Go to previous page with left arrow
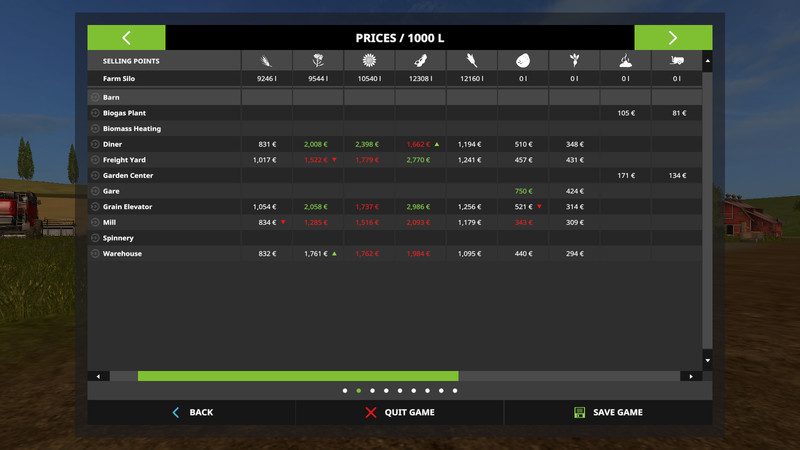This screenshot has height=450, width=800. pos(126,38)
